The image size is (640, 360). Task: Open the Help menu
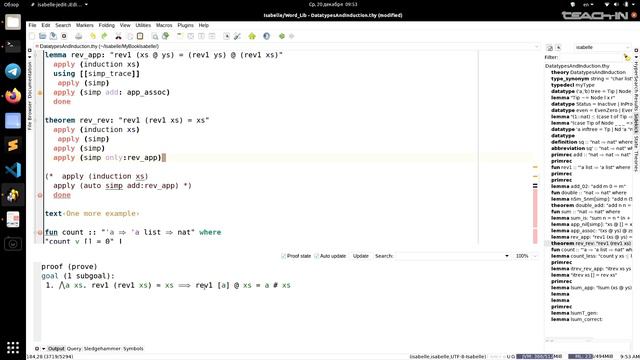(203, 25)
